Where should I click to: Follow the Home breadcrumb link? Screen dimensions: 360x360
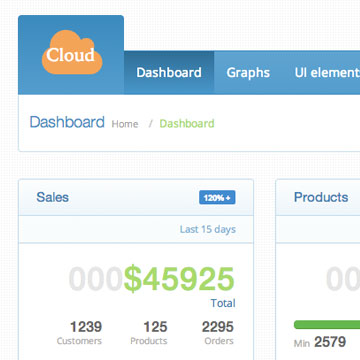click(125, 124)
